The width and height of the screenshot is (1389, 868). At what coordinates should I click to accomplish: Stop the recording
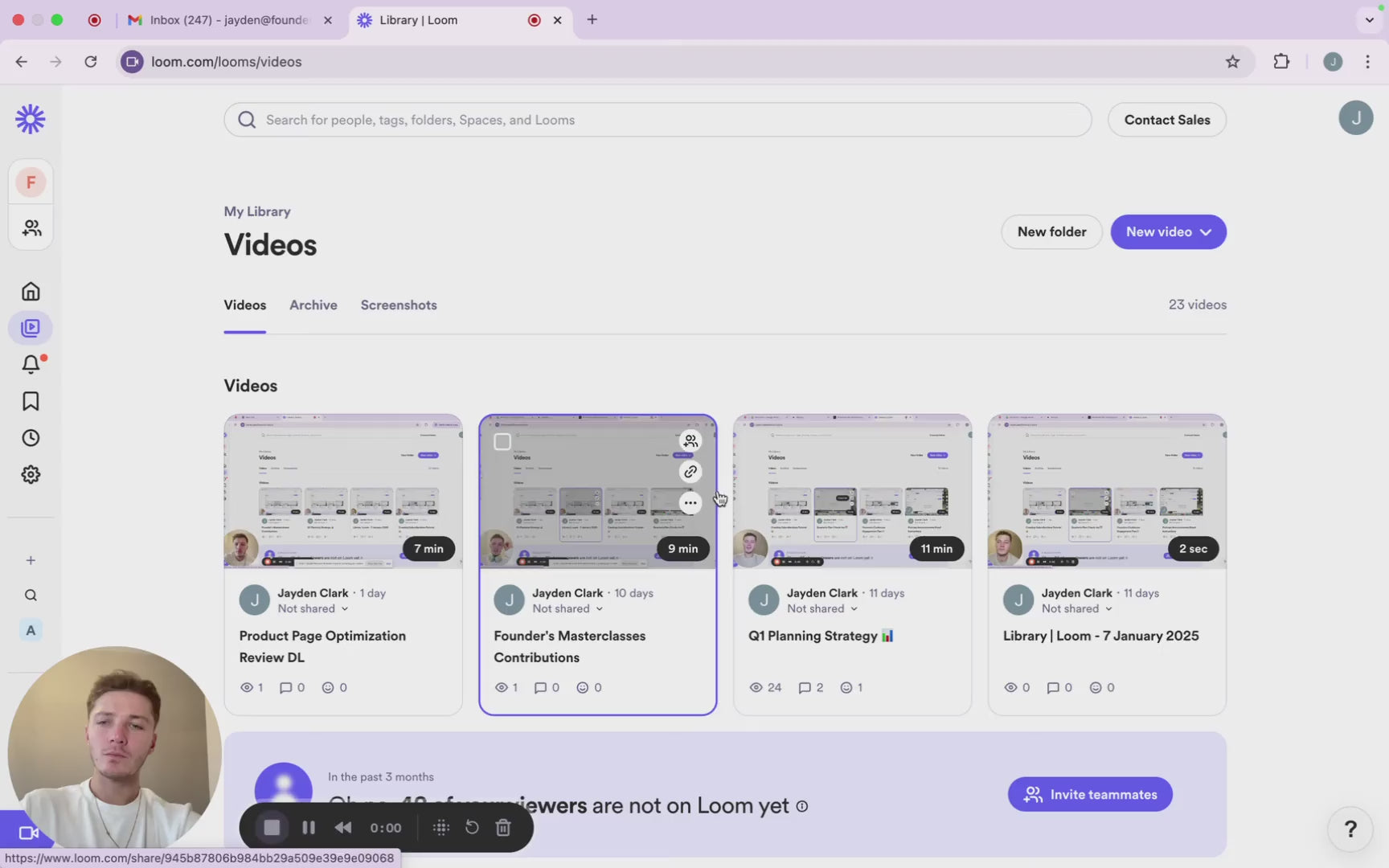pos(272,828)
